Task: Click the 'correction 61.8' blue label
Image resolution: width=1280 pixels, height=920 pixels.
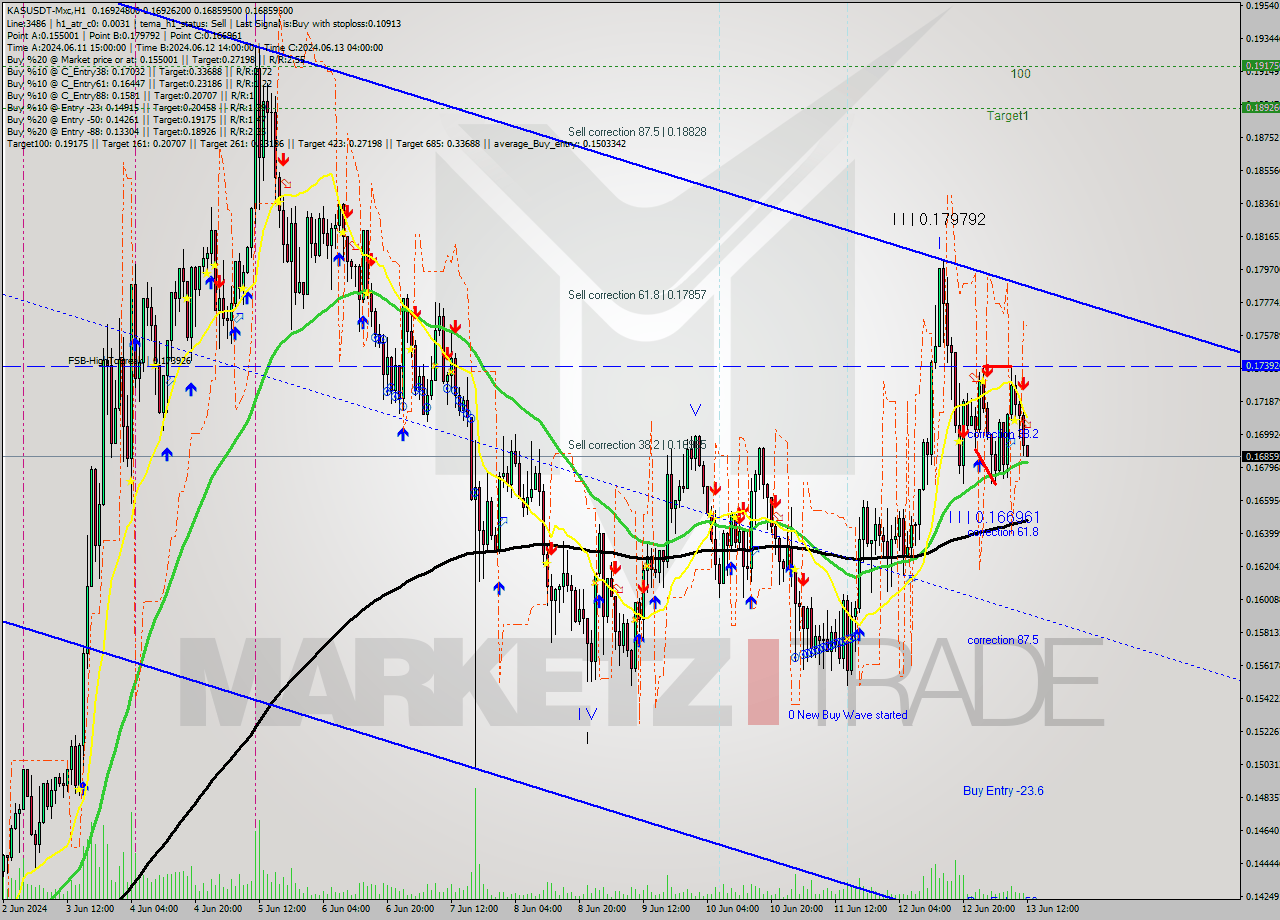Action: (x=1003, y=532)
